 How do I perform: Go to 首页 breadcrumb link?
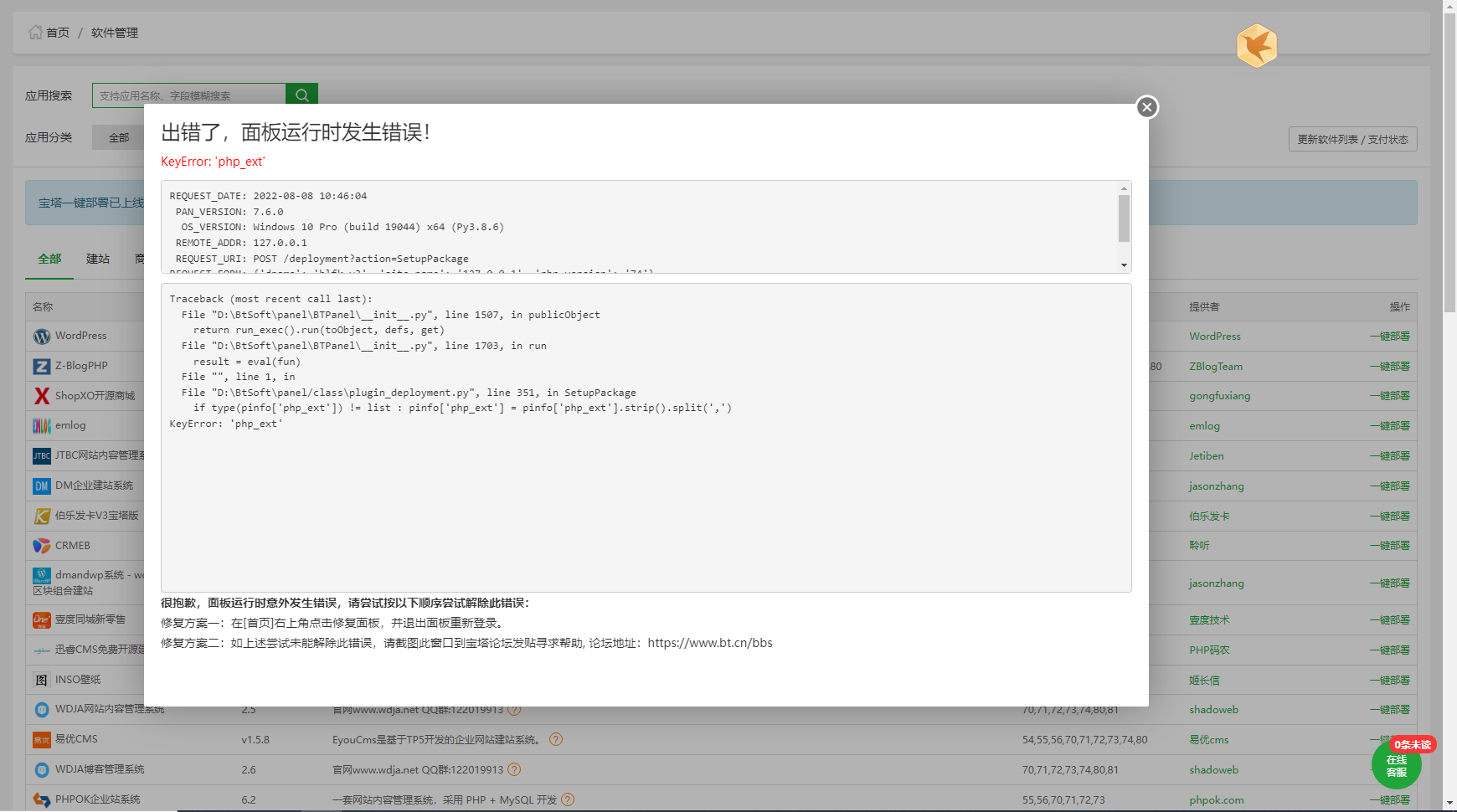click(58, 33)
